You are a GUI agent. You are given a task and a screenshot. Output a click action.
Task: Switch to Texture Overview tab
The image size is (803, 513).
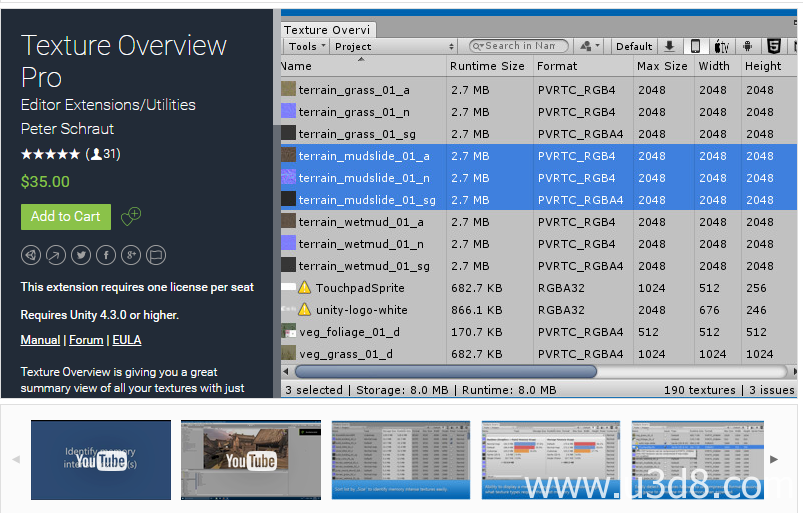(328, 30)
